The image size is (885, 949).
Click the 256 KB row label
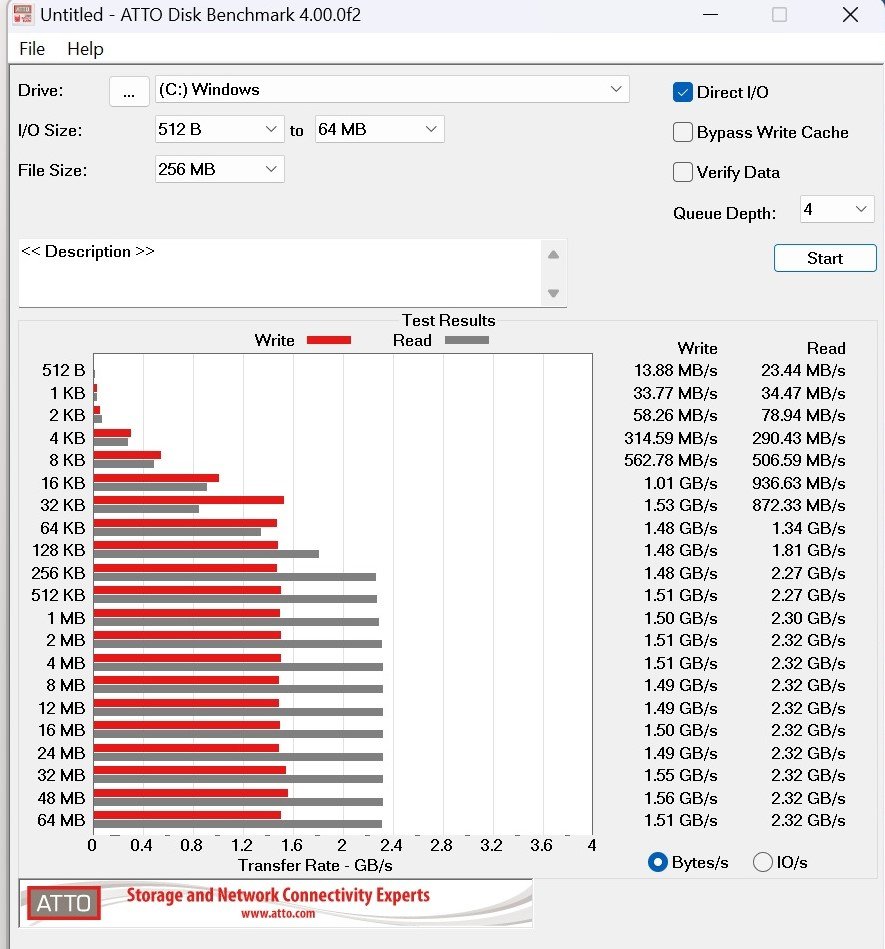59,573
